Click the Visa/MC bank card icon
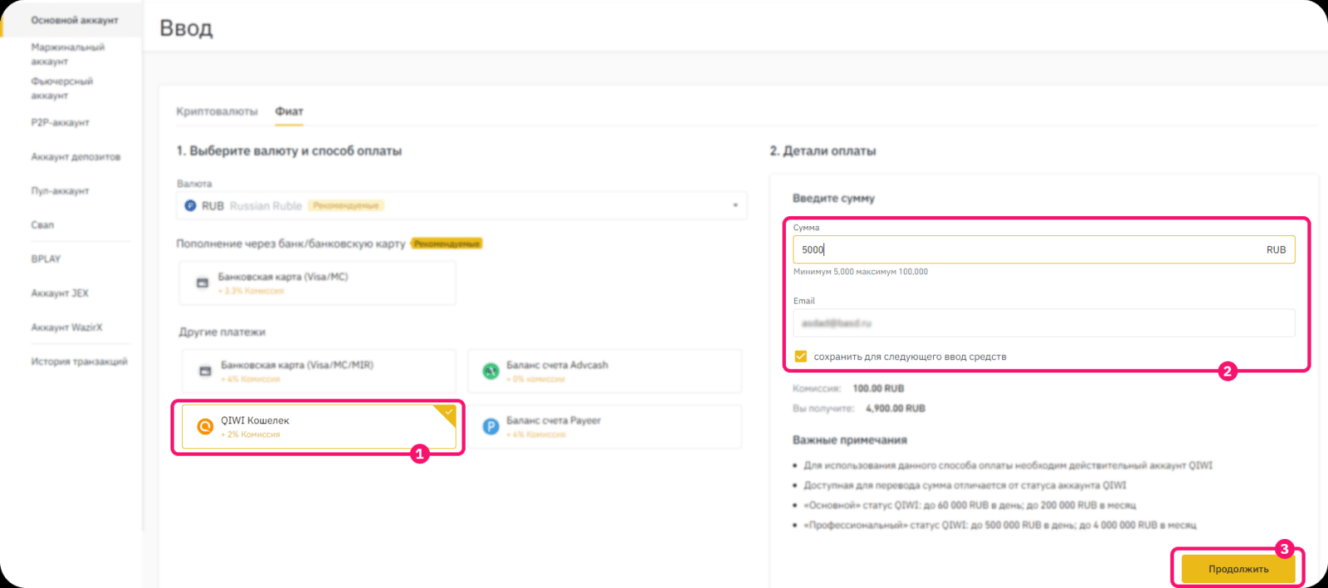 203,283
